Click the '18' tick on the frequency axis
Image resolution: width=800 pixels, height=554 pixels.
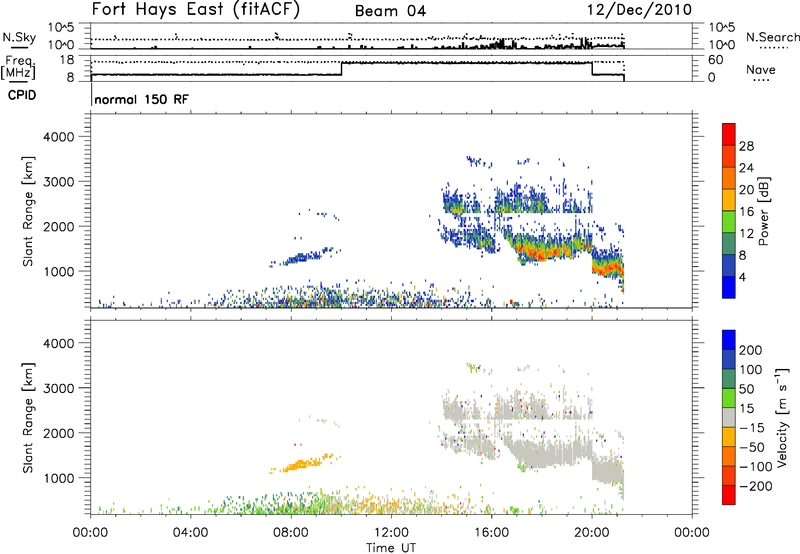point(67,60)
